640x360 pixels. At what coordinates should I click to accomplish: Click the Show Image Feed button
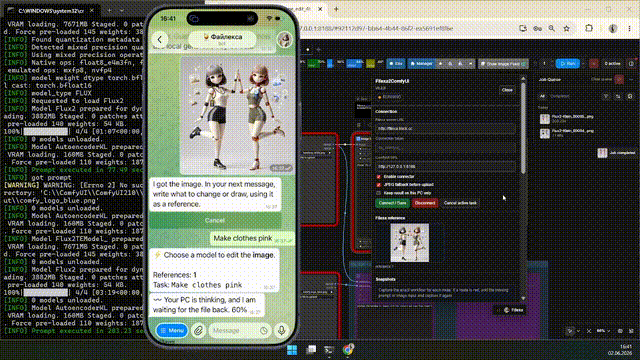click(x=503, y=64)
